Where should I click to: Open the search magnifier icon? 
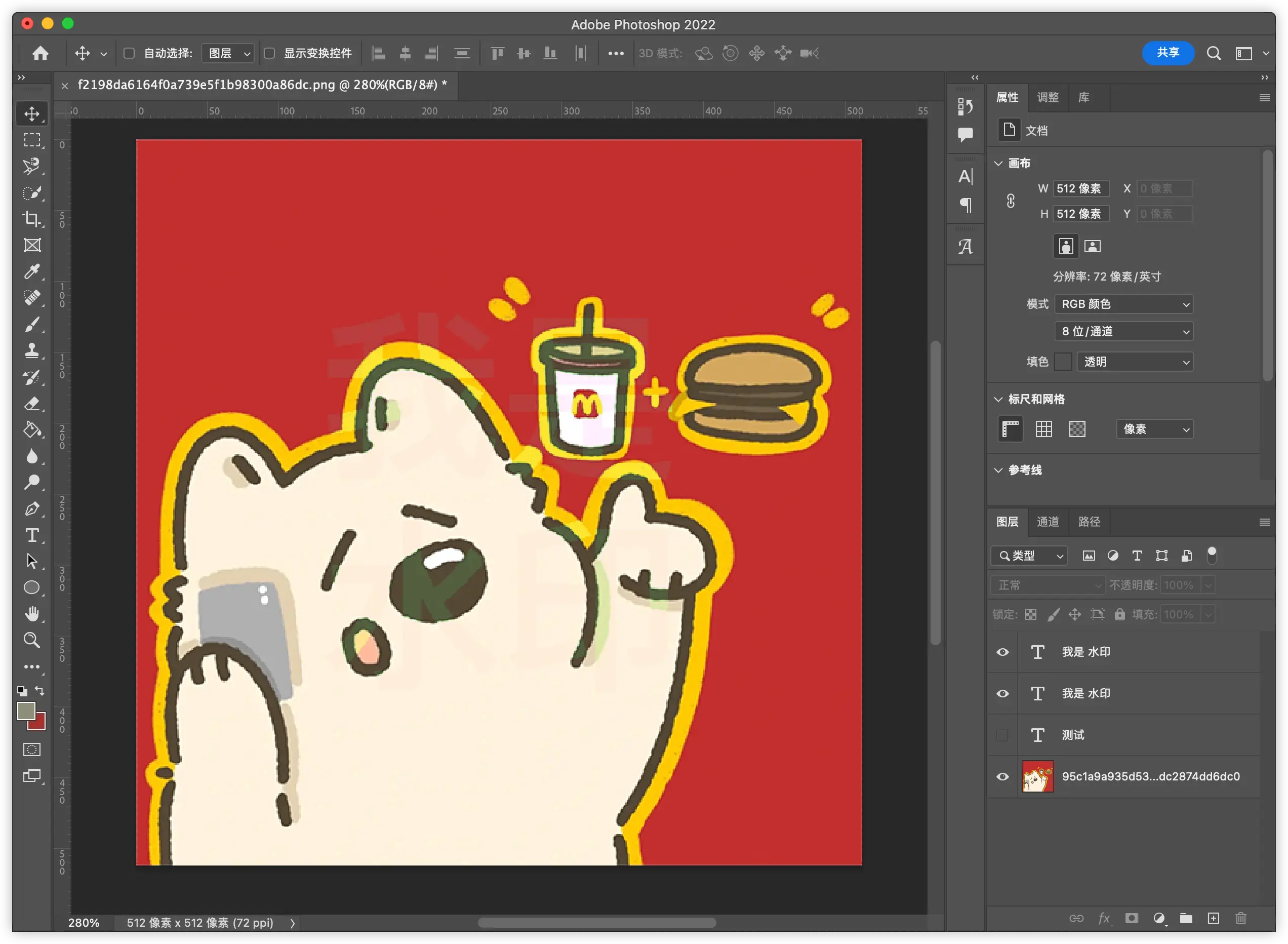[1214, 53]
